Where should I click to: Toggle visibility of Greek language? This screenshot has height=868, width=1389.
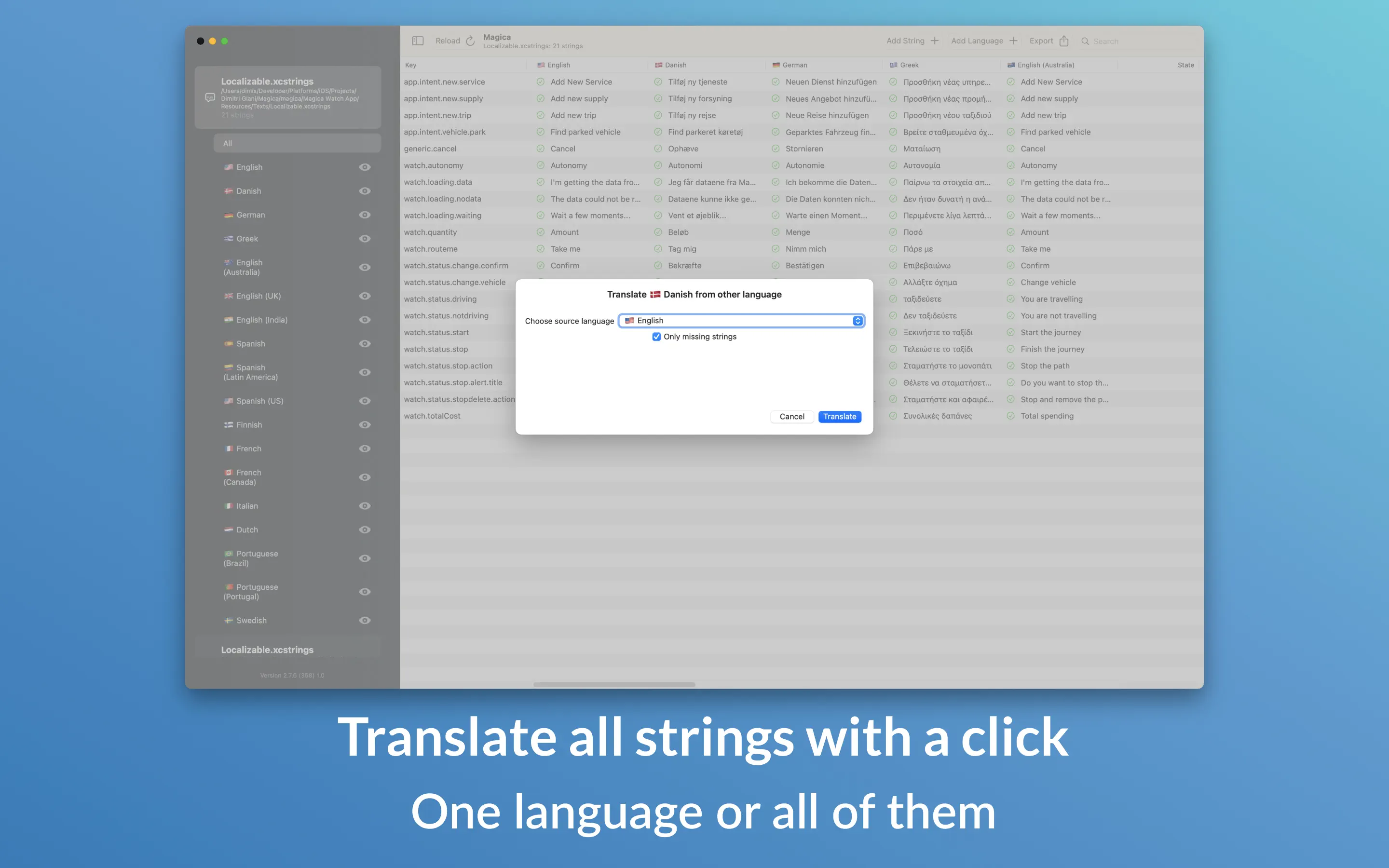click(x=365, y=239)
